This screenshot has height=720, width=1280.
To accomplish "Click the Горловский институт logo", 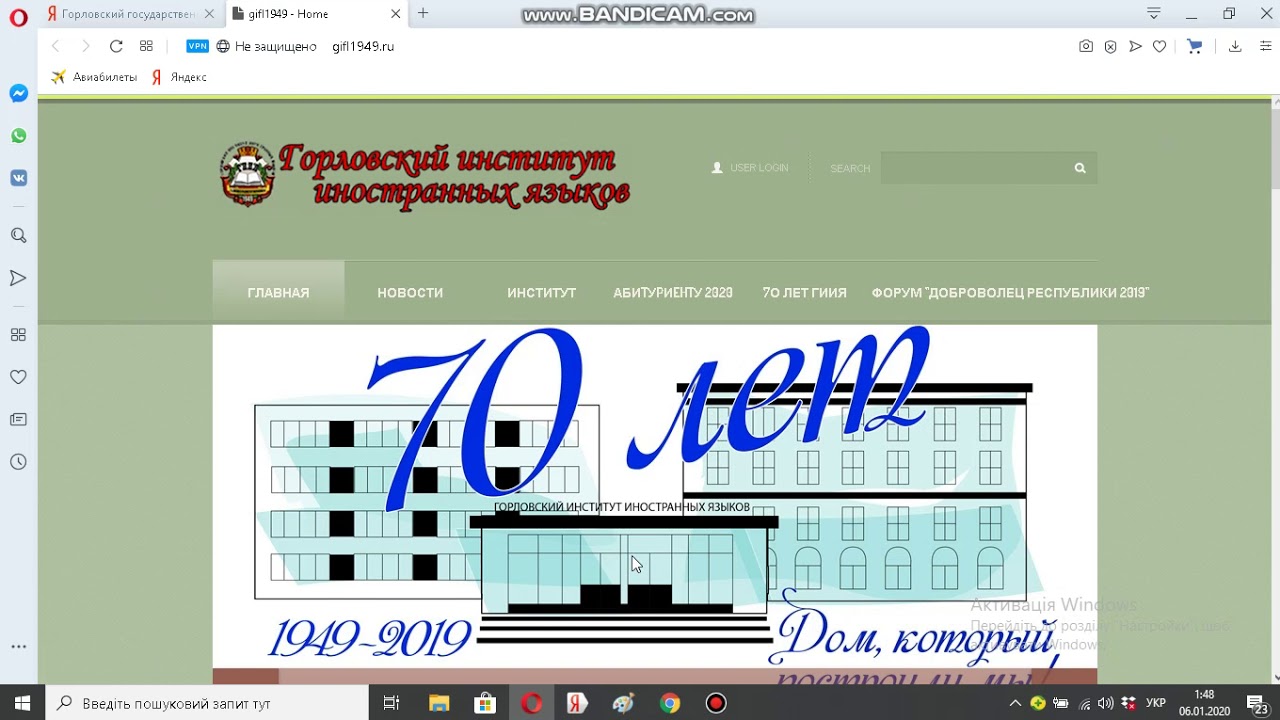I will pos(425,175).
